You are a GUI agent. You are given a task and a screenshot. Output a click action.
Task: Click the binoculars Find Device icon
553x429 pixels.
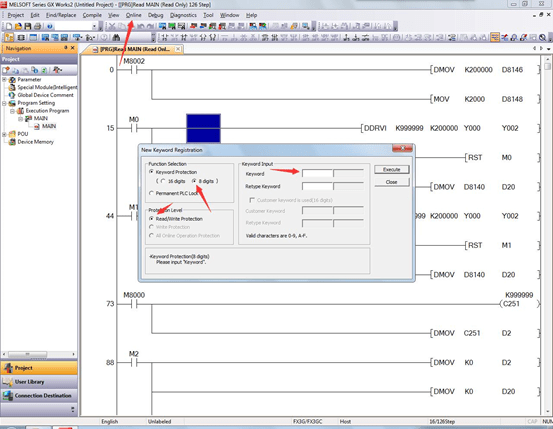tap(116, 37)
